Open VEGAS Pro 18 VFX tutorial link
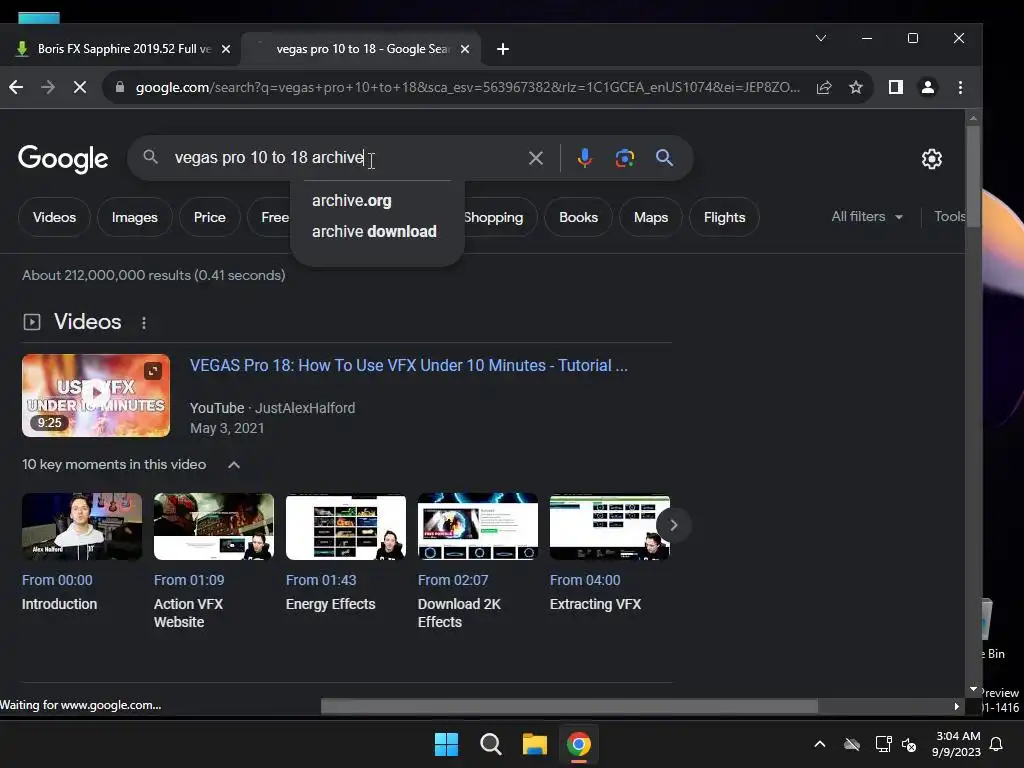Viewport: 1024px width, 768px height. [409, 365]
